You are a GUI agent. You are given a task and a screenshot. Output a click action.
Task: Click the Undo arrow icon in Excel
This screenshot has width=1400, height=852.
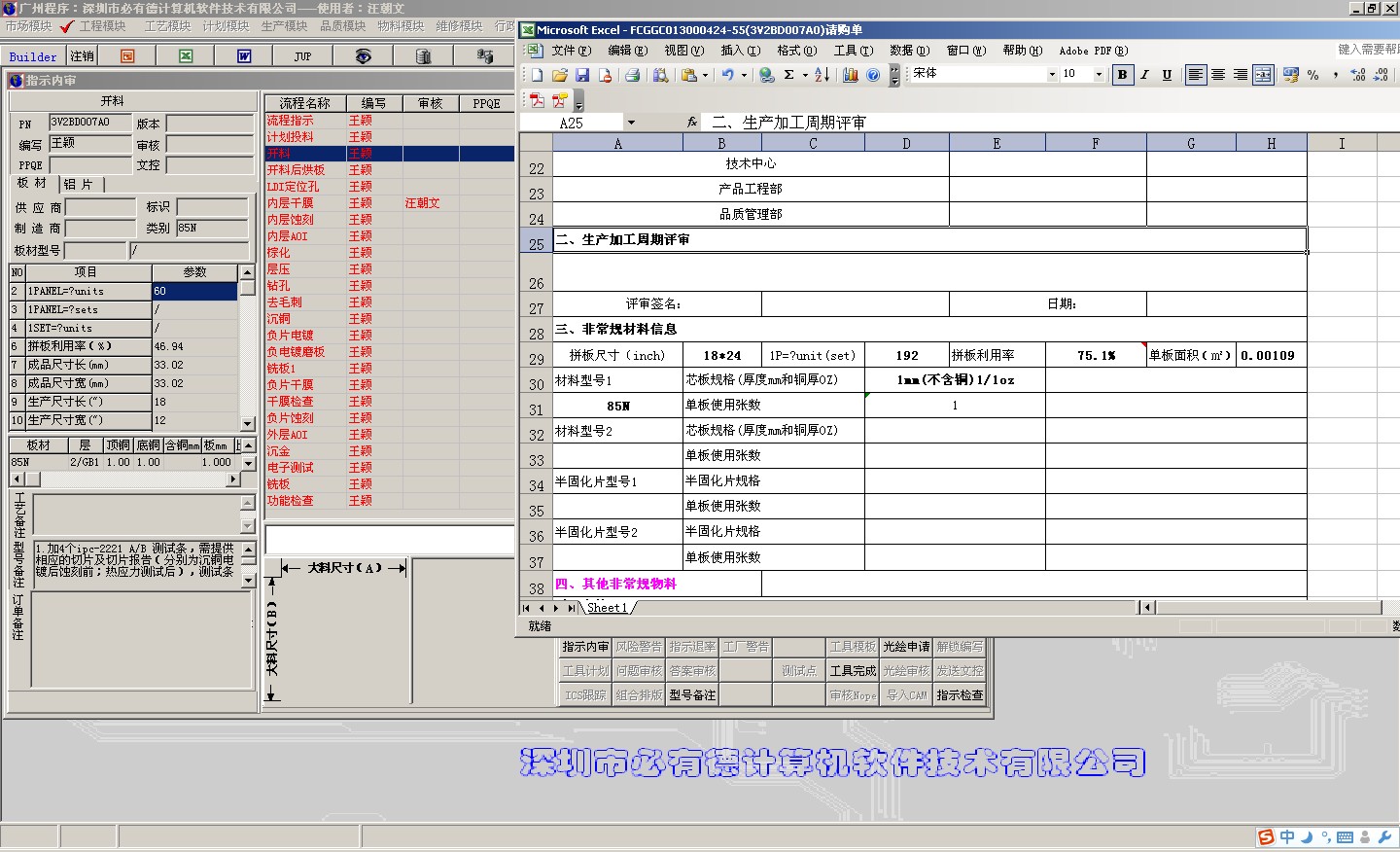click(x=727, y=75)
